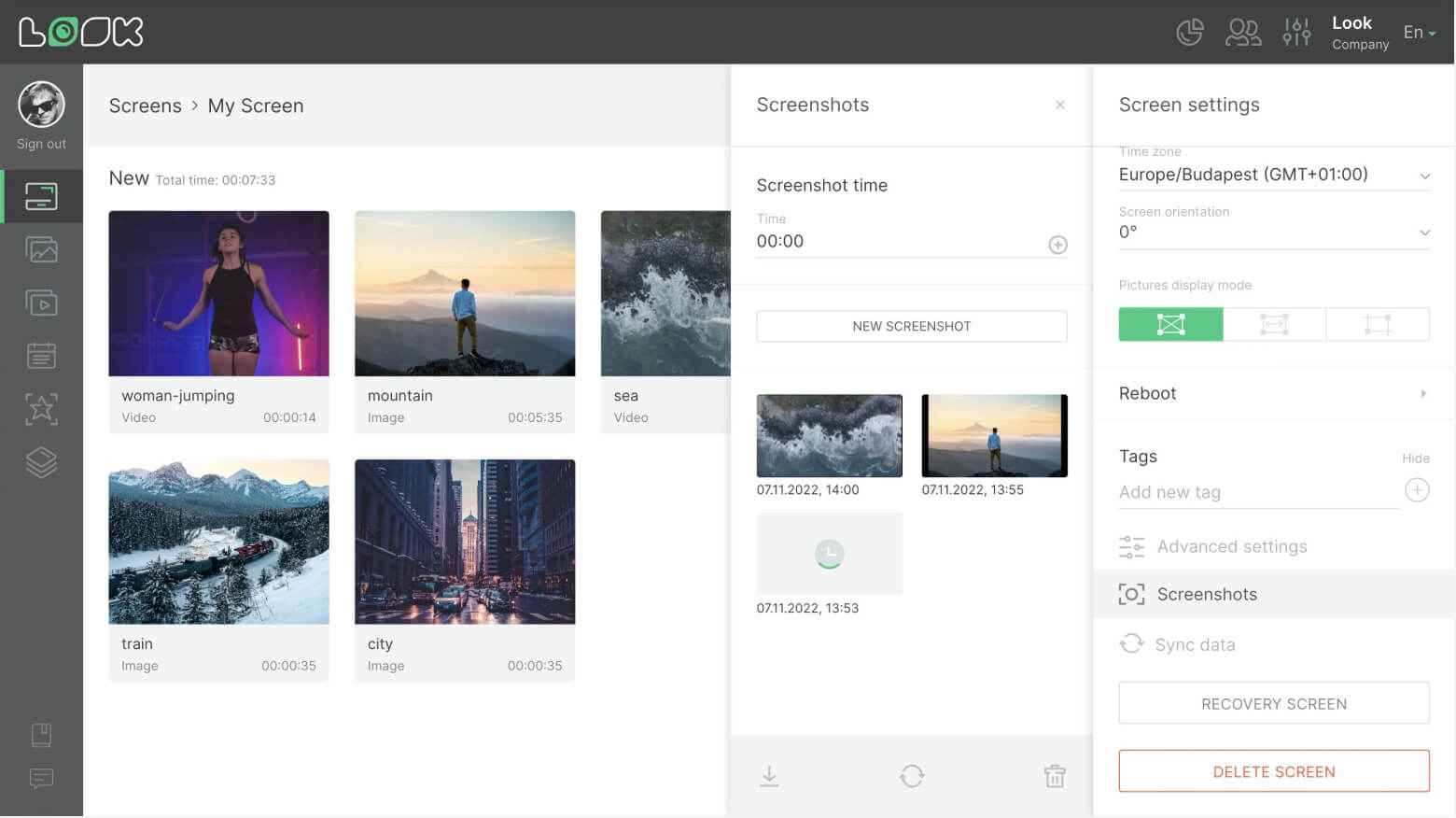Select the fit-width pictures display mode
1456x818 pixels.
tap(1274, 324)
